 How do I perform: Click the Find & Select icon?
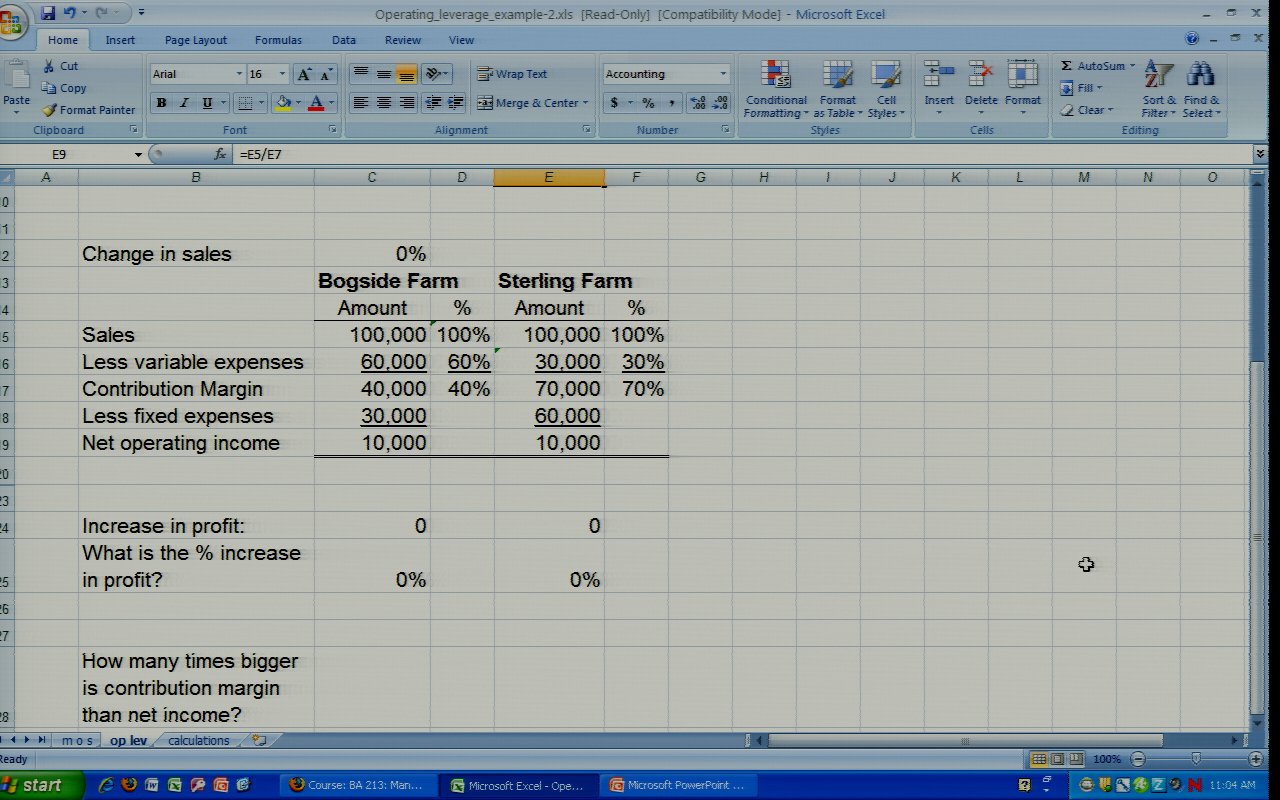pos(1200,77)
